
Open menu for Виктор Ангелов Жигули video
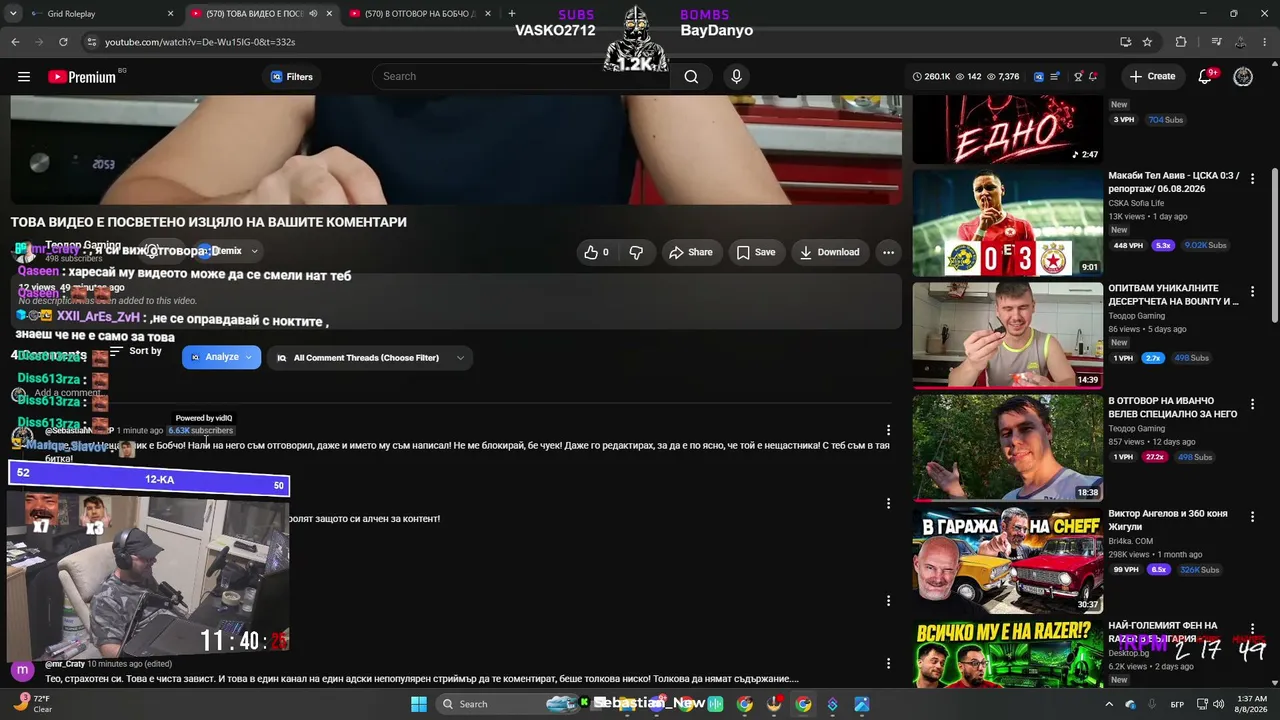[x=1252, y=517]
